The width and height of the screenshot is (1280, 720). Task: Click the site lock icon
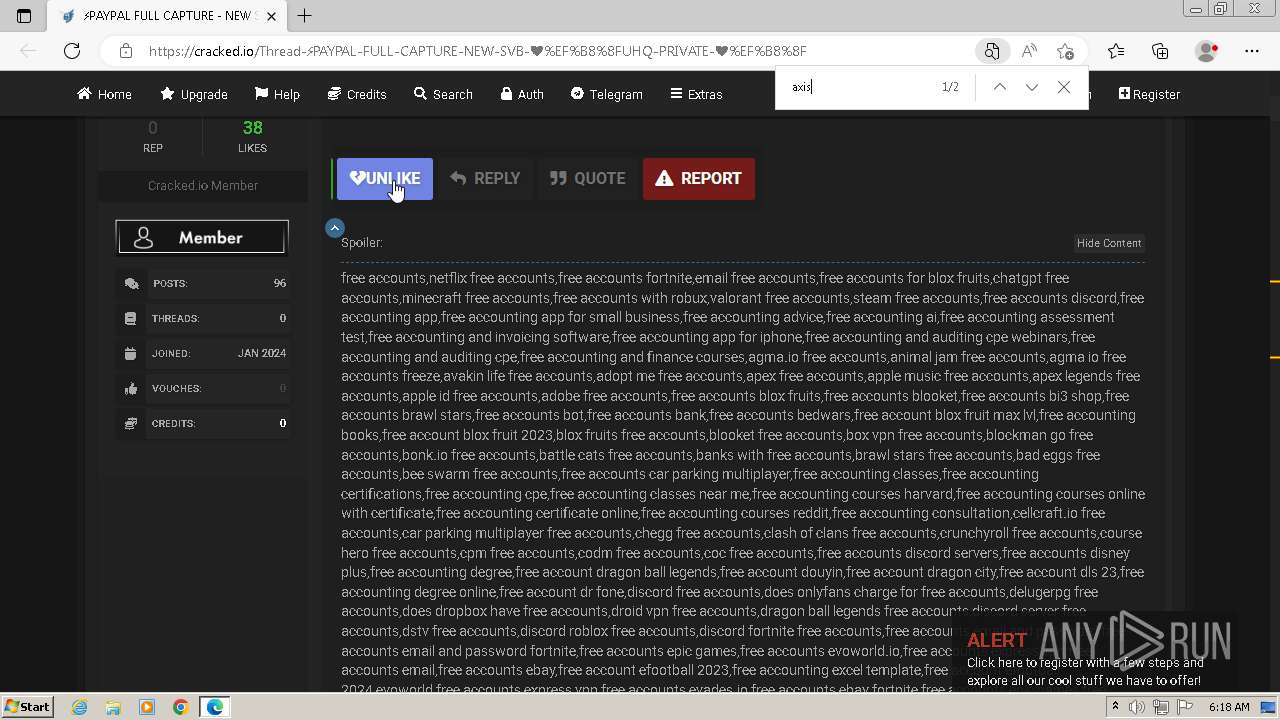[x=125, y=51]
